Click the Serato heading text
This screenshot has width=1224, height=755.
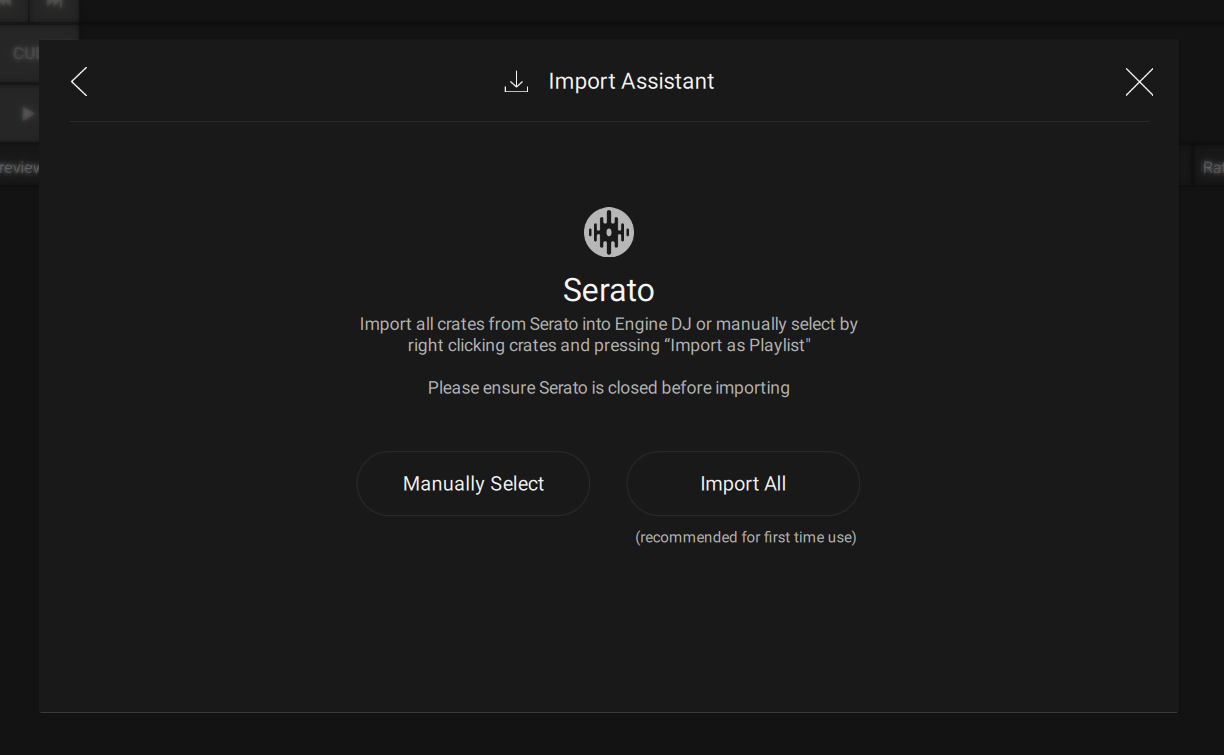click(609, 290)
